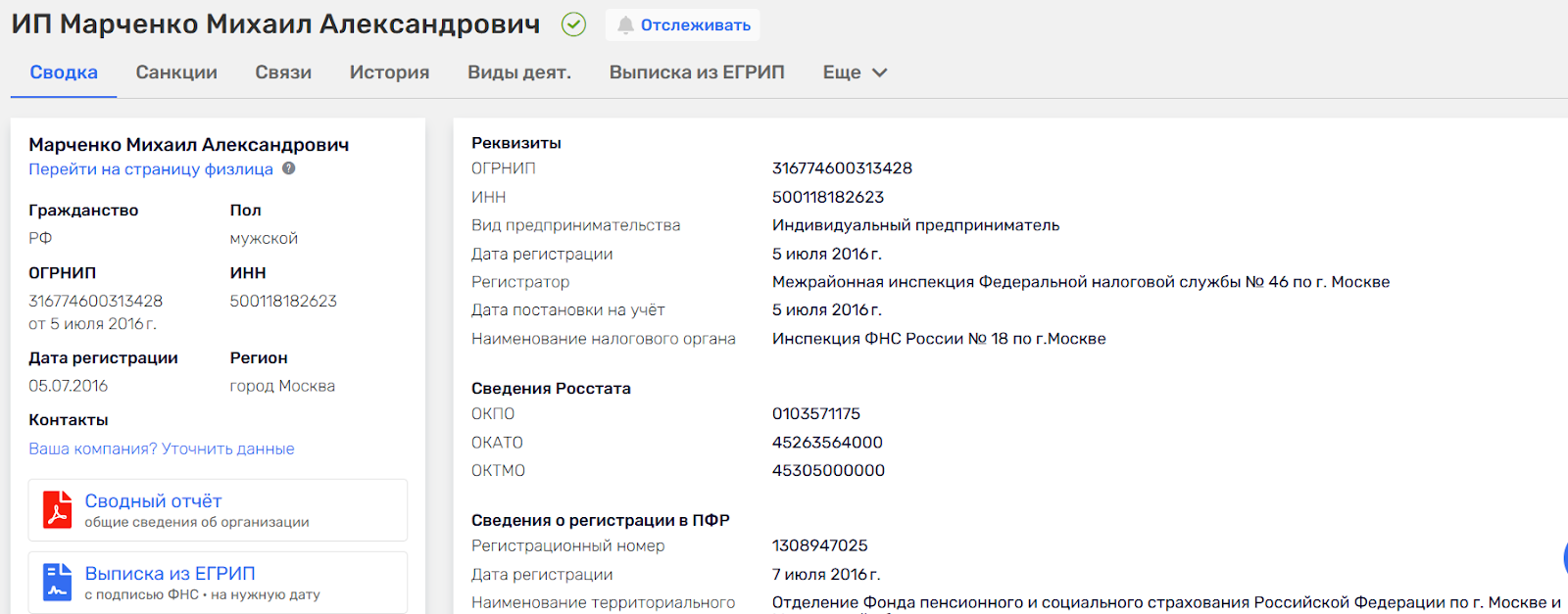Click the ОГРНИП number under Реквизиты
This screenshot has width=1568, height=614.
[x=842, y=168]
